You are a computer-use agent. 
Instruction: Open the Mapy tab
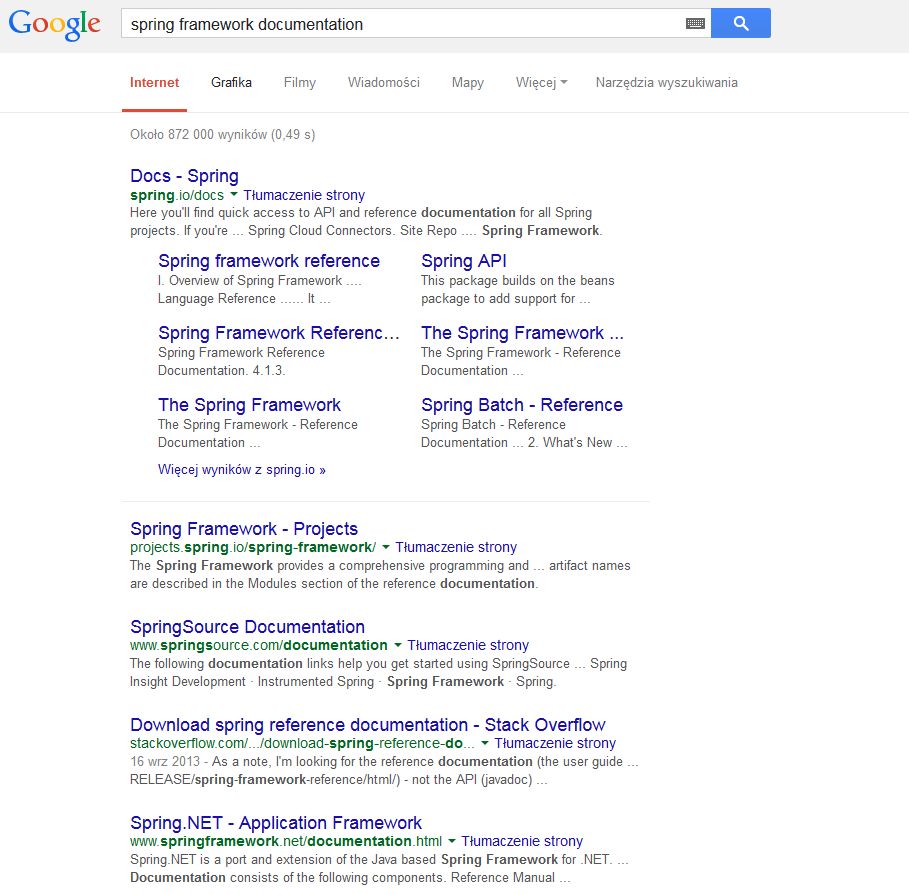click(x=468, y=82)
